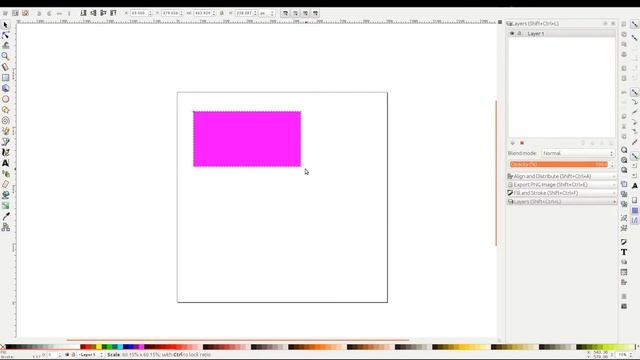Toggle current layer visibility in status bar
Screen dimensions: 640x360
pos(67,355)
